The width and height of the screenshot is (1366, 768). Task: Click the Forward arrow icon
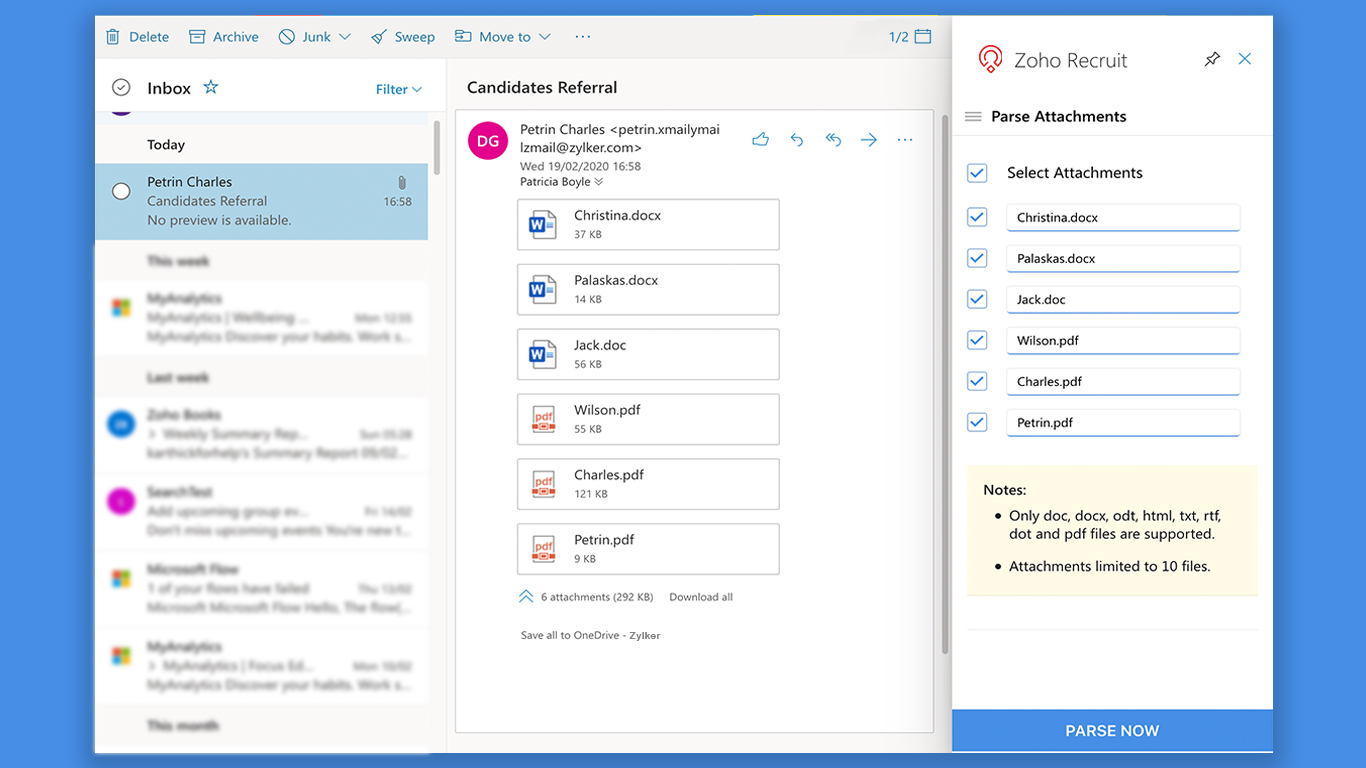click(869, 140)
